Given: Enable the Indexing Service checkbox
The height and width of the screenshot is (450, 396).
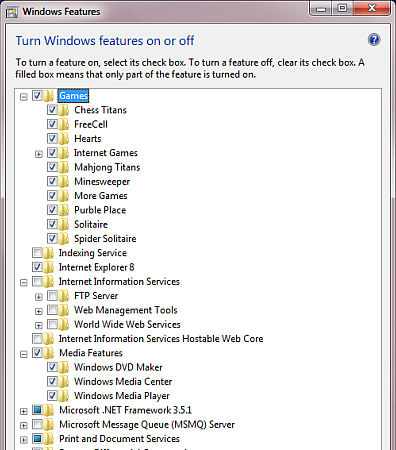Looking at the screenshot, I should [37, 253].
